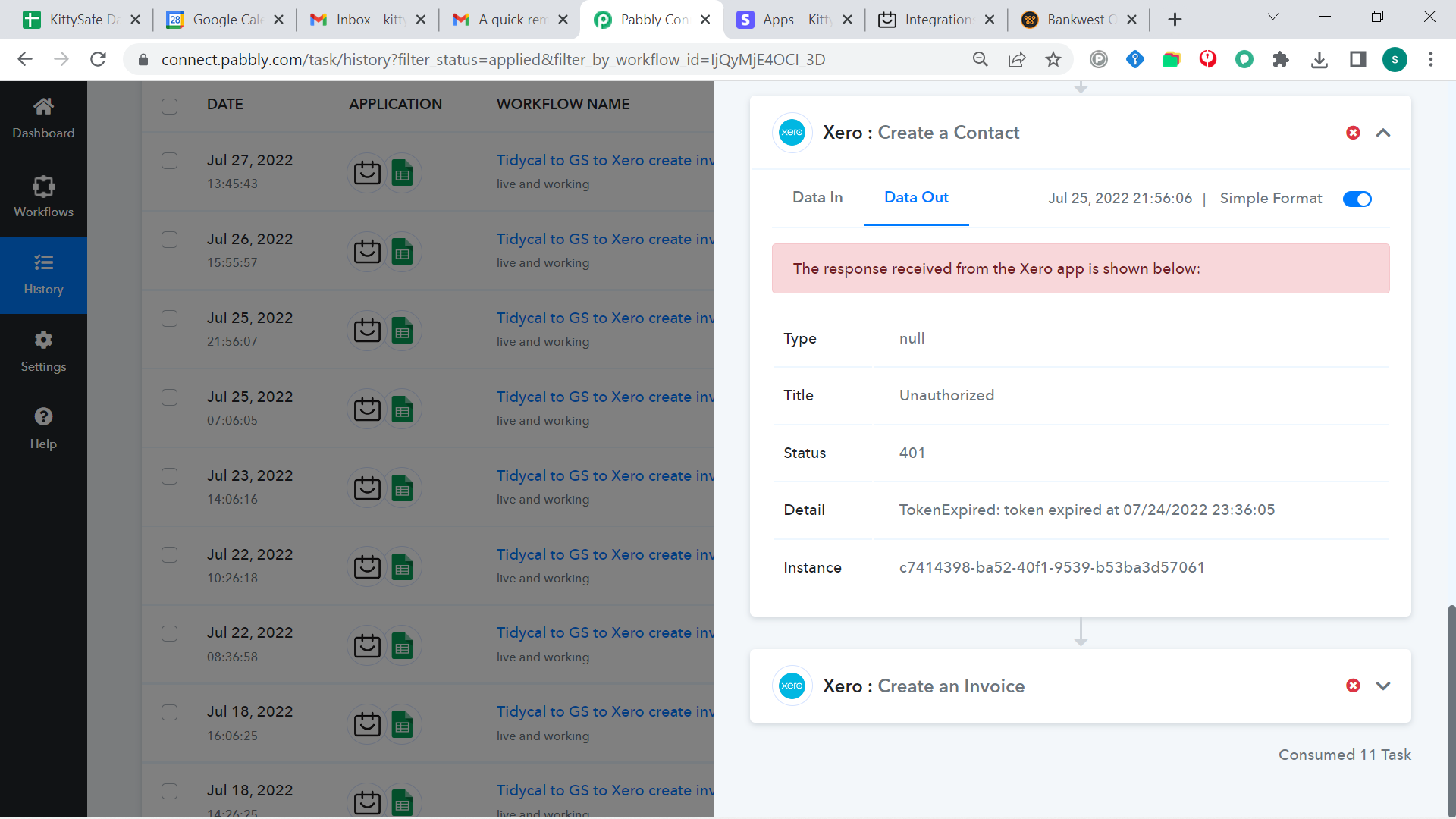The image size is (1456, 819).
Task: Check the Jul 25, 2022 07:06:05 row
Action: [x=169, y=397]
